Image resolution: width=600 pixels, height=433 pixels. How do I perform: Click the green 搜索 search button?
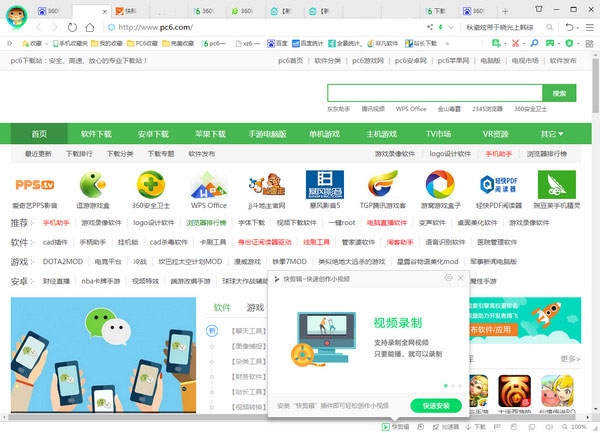coord(559,93)
